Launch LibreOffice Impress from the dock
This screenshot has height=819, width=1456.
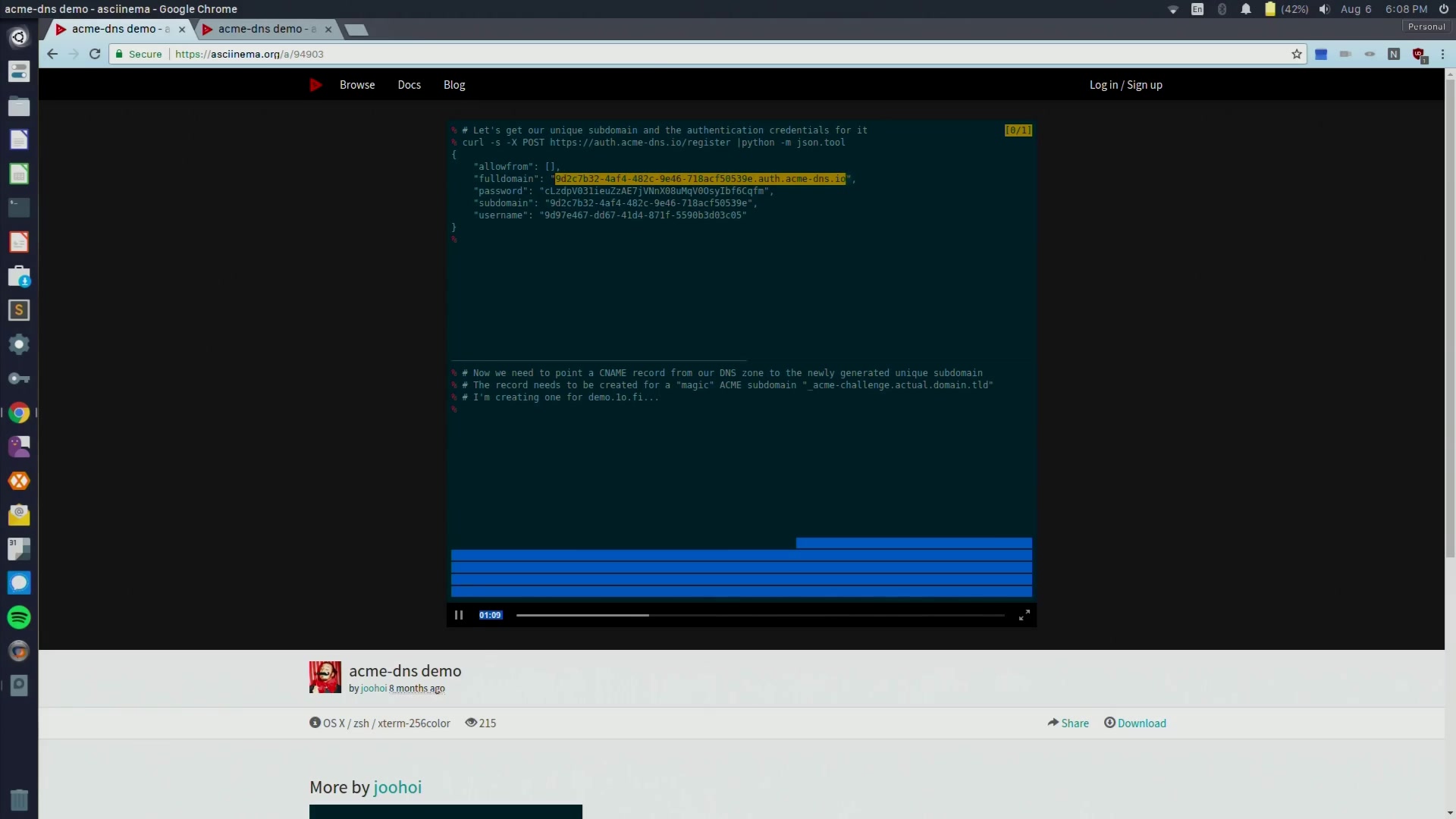point(19,242)
